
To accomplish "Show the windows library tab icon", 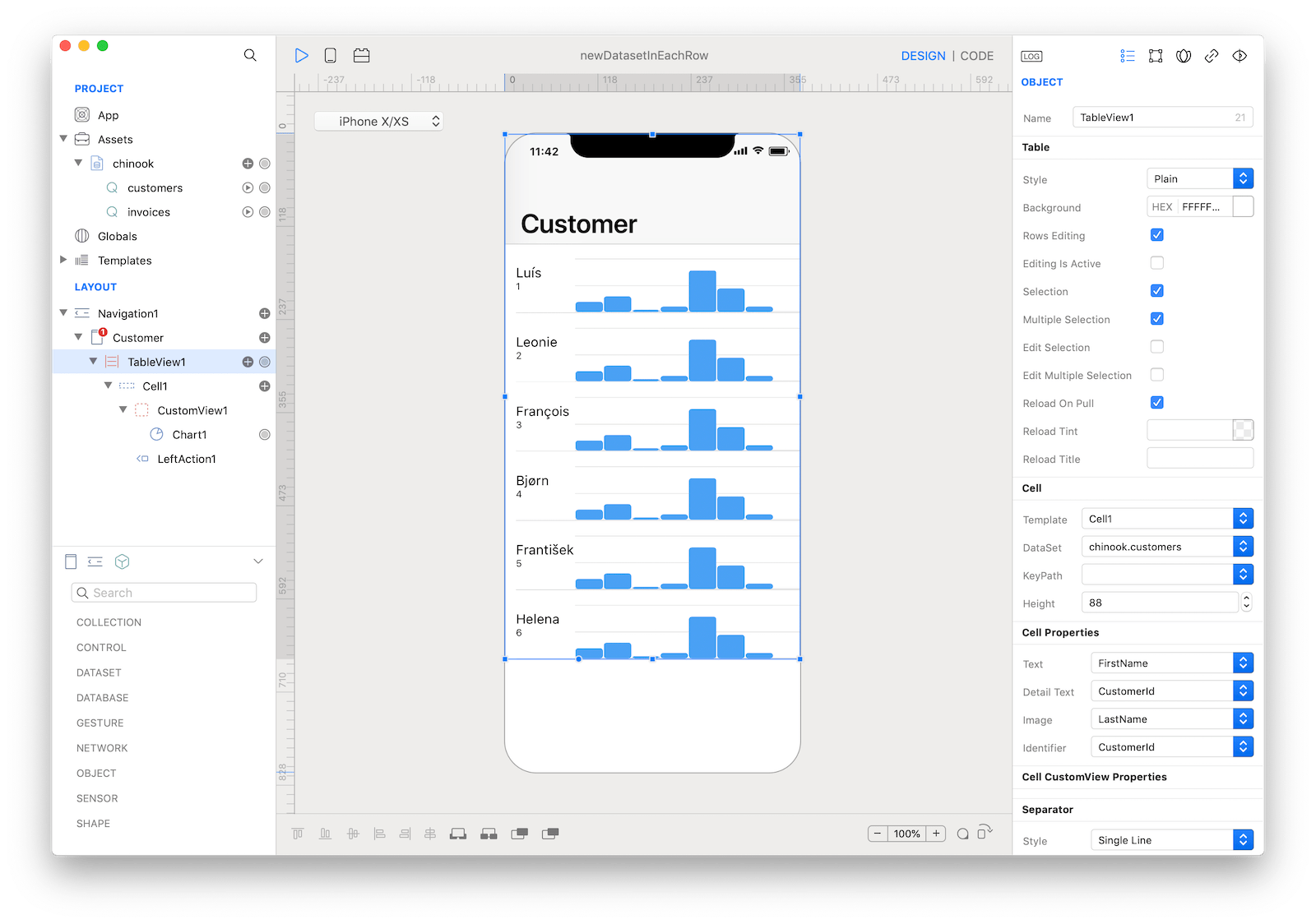I will click(71, 561).
